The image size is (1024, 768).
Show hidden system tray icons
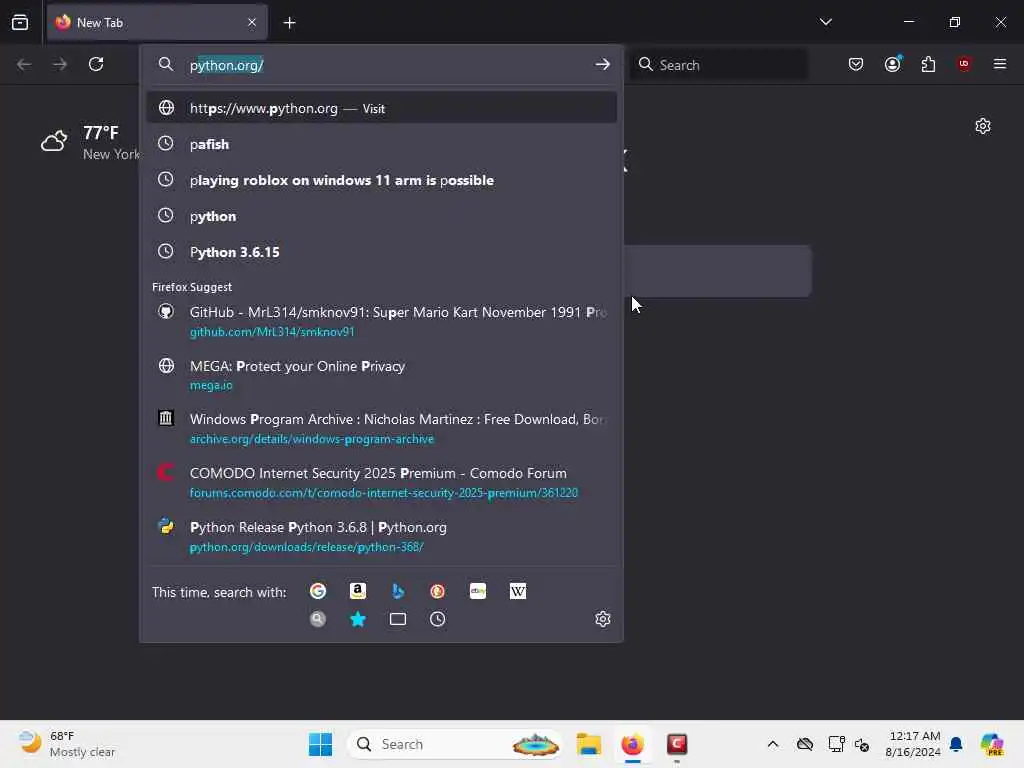tap(773, 744)
